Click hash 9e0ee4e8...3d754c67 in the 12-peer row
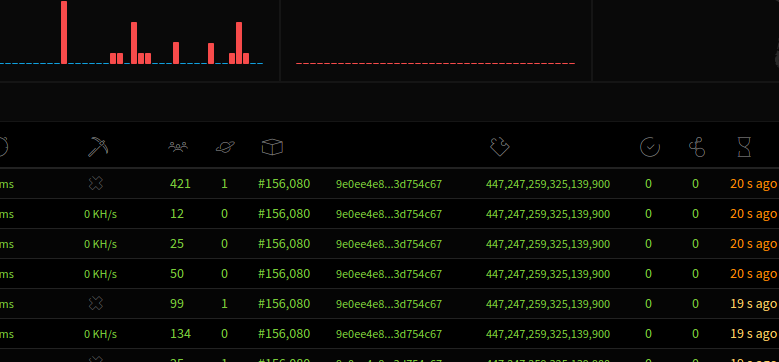This screenshot has width=779, height=362. pos(389,214)
